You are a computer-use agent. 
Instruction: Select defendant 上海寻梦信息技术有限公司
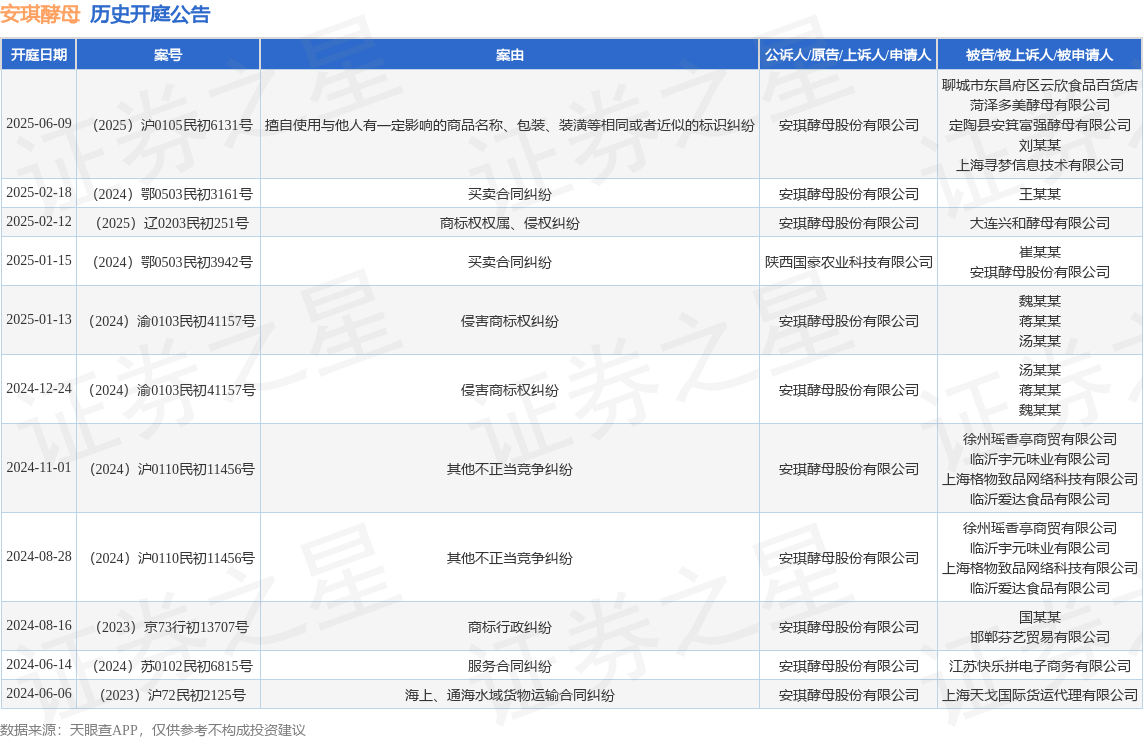tap(1039, 165)
